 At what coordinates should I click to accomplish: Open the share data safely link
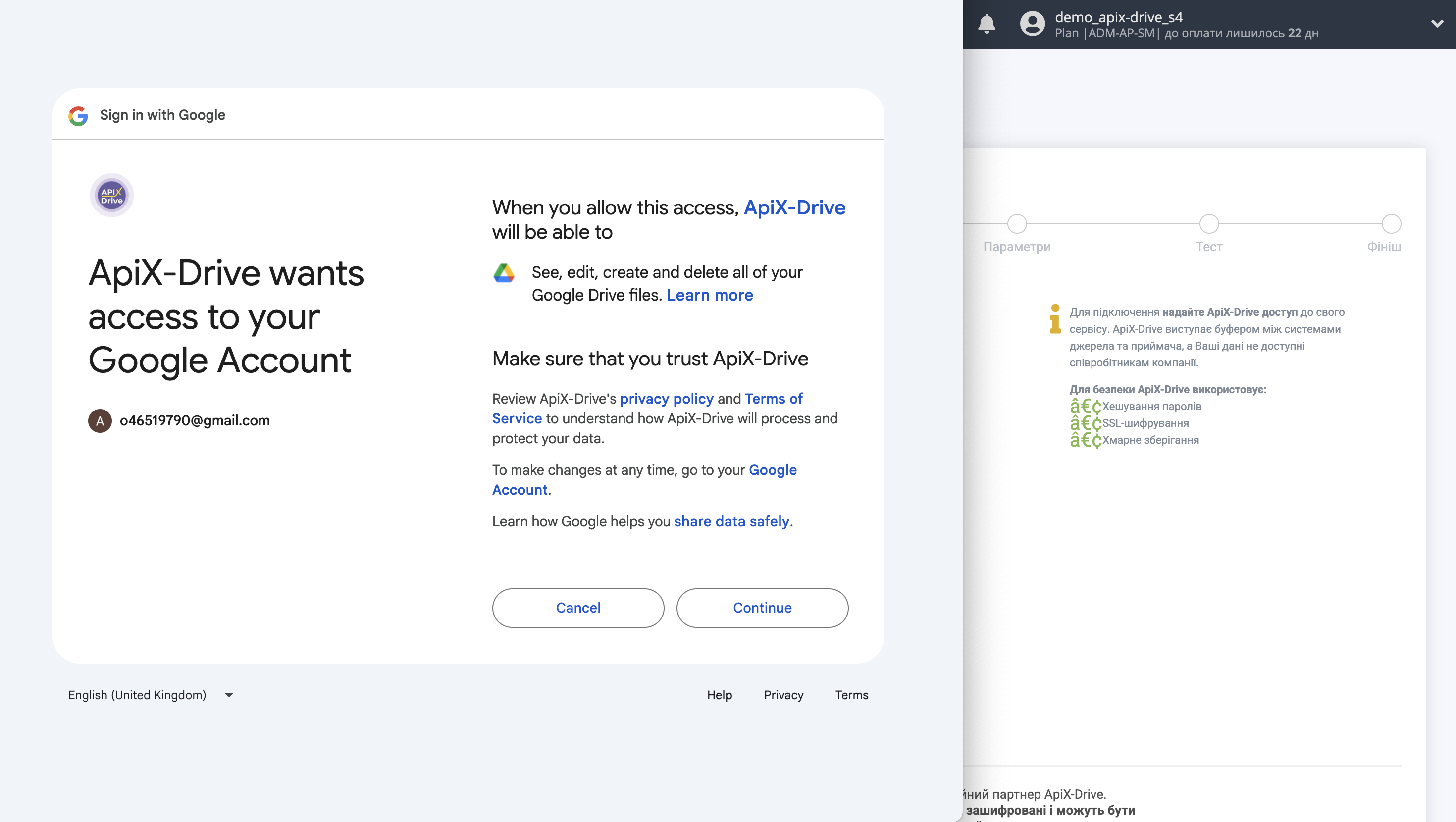point(731,521)
